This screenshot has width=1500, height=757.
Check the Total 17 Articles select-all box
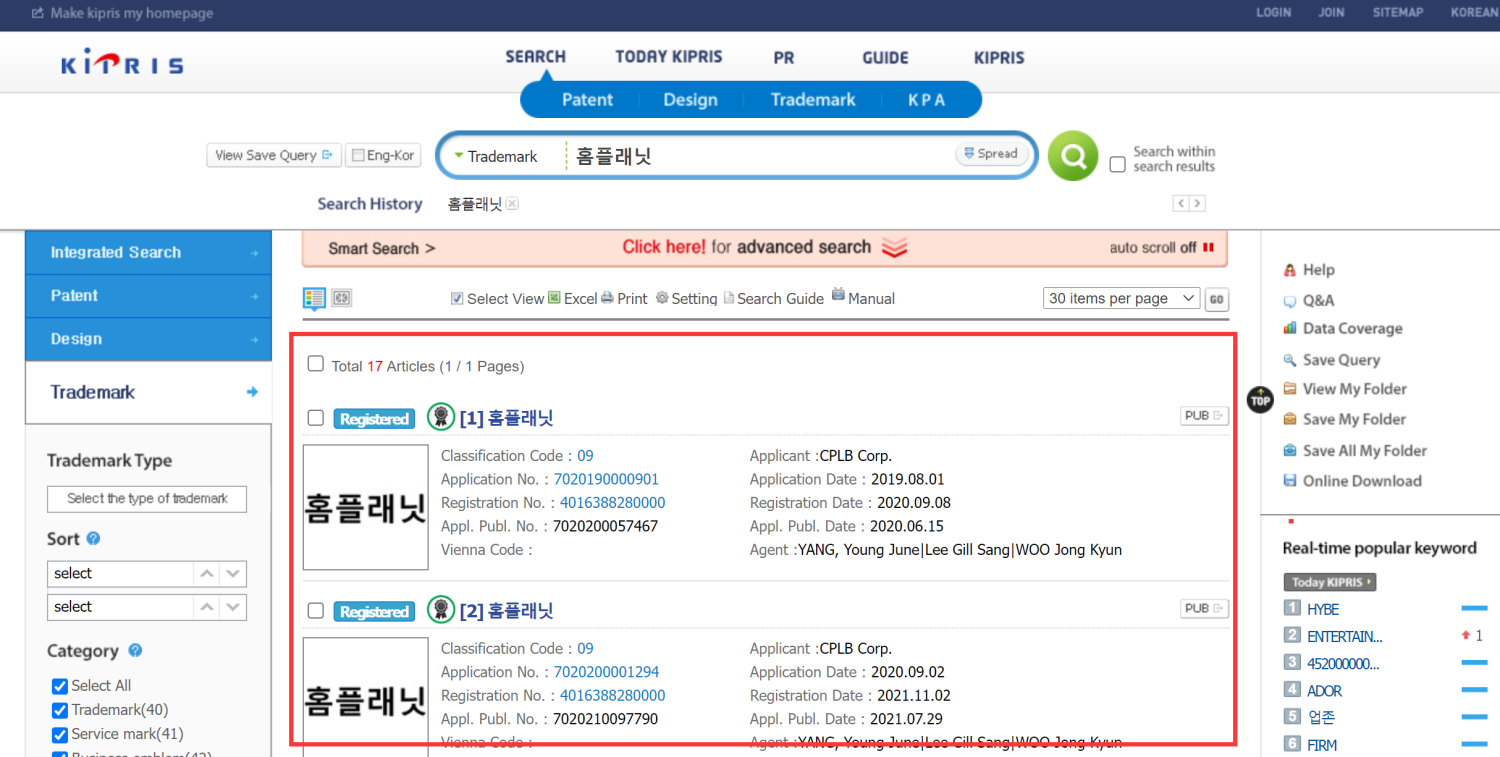point(316,364)
